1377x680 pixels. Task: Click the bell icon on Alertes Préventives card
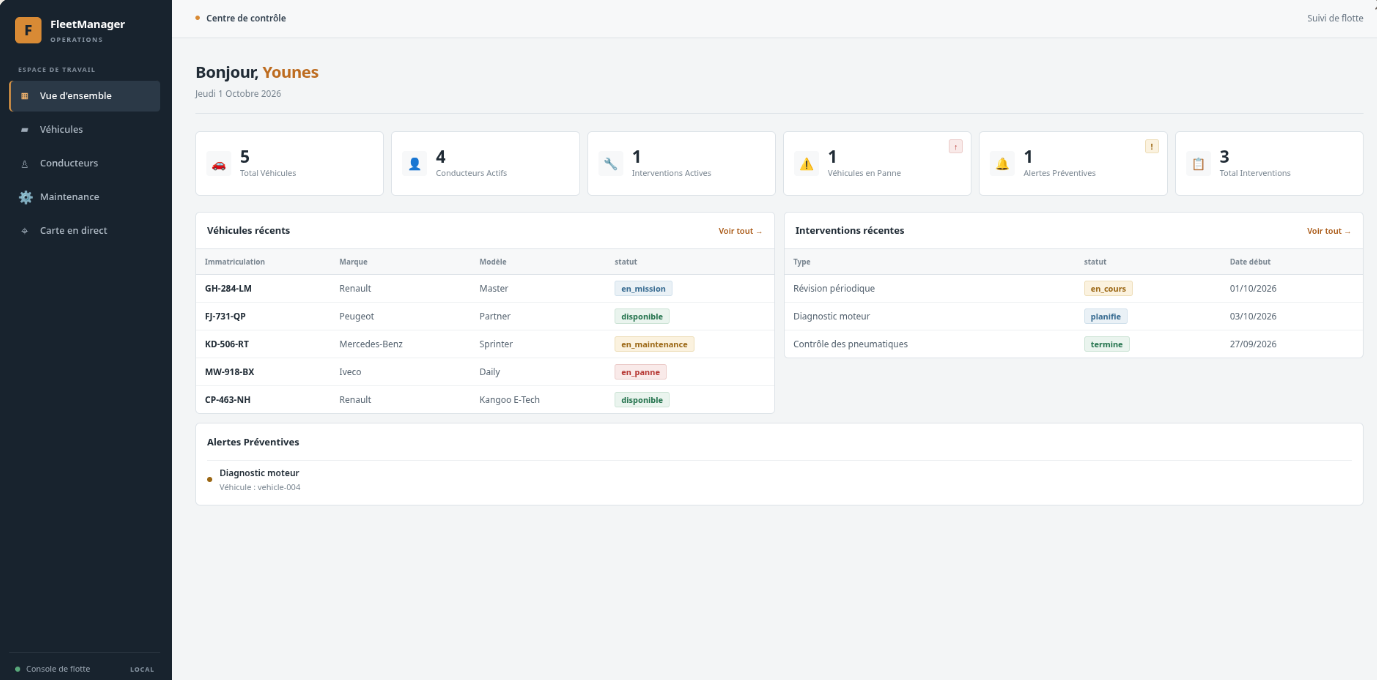pos(1003,164)
